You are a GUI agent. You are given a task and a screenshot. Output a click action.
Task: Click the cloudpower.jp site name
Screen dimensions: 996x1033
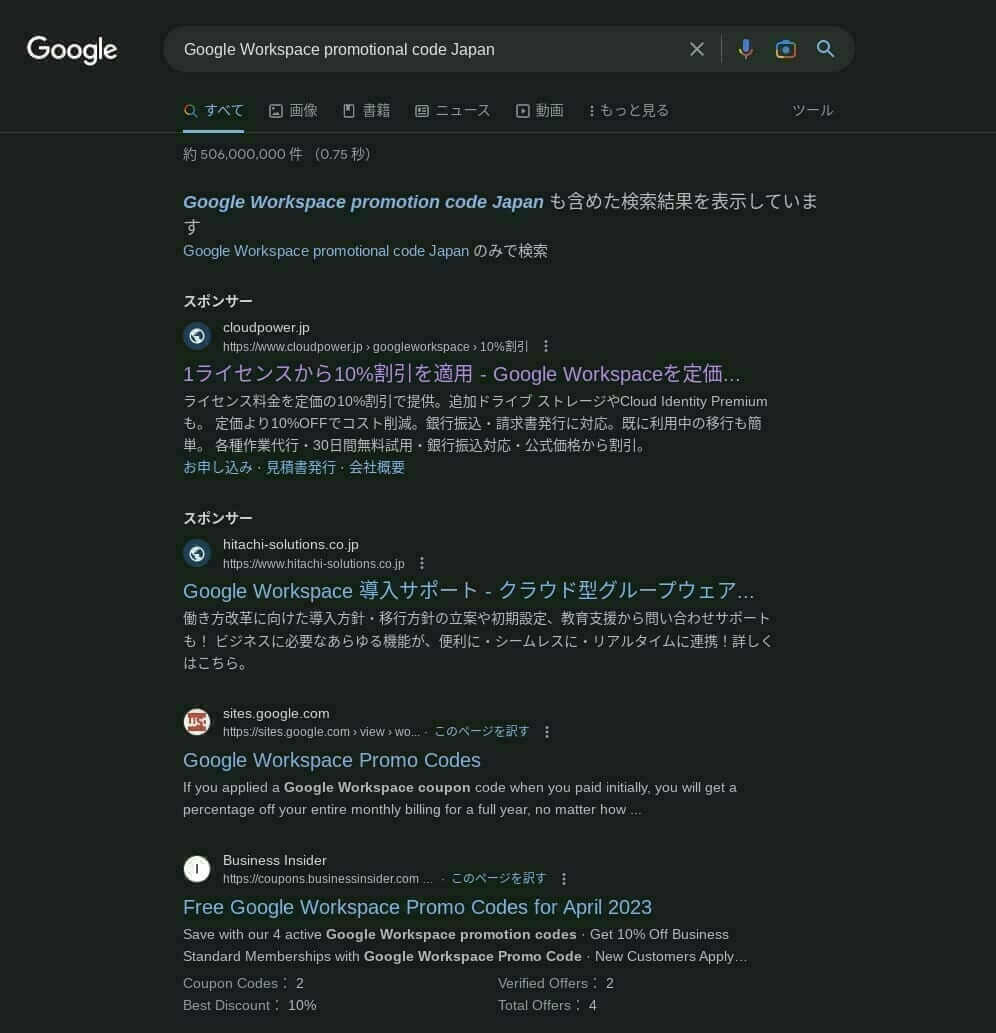pyautogui.click(x=266, y=327)
